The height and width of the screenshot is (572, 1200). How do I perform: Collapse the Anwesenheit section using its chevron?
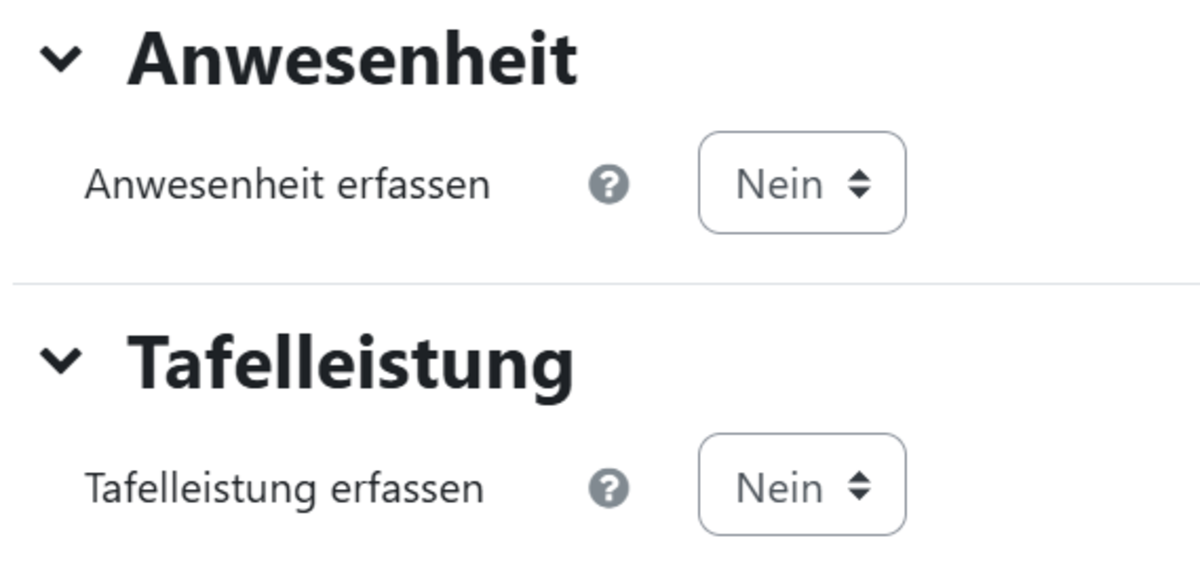click(61, 60)
